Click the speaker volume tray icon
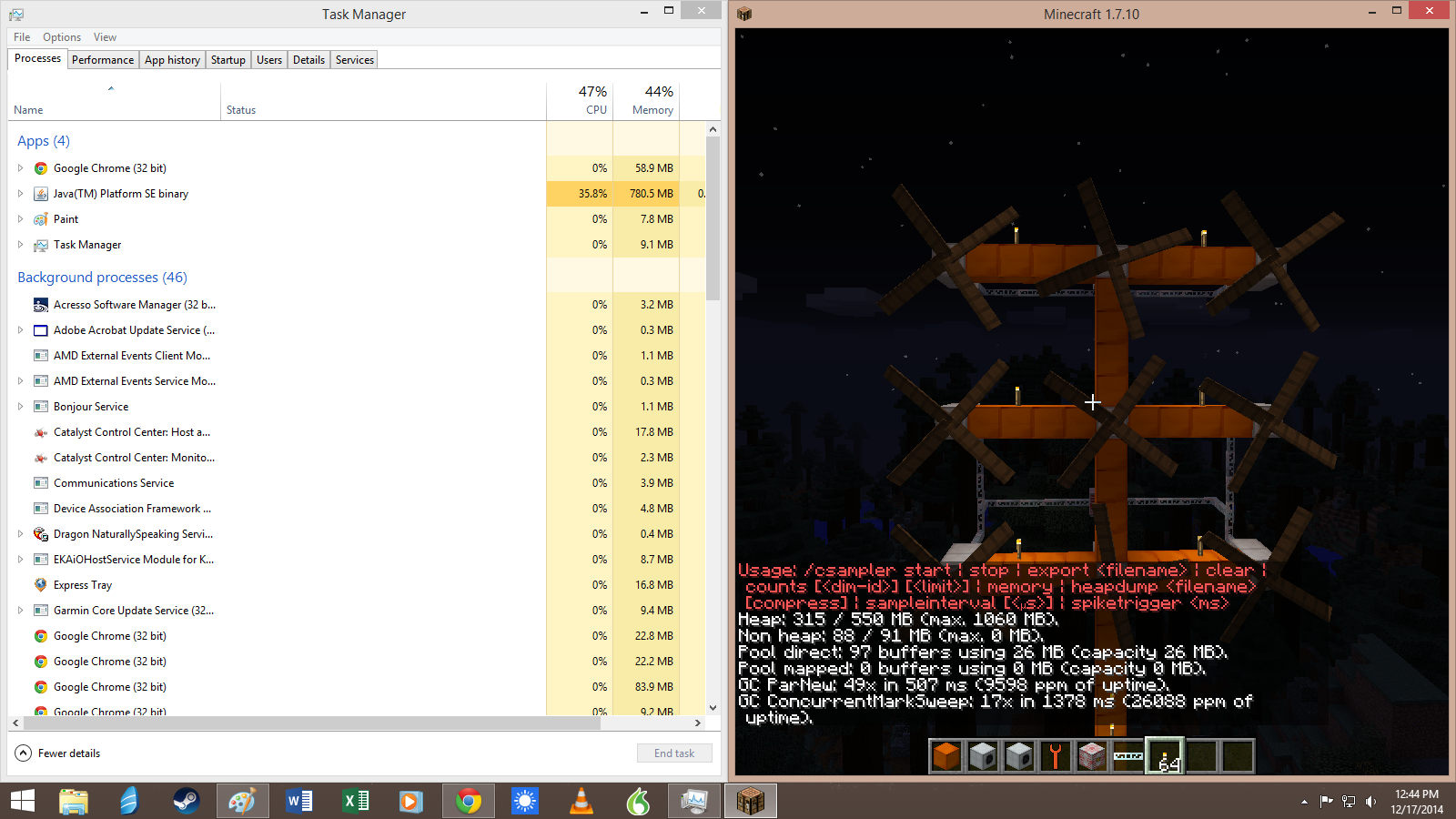 [1371, 802]
